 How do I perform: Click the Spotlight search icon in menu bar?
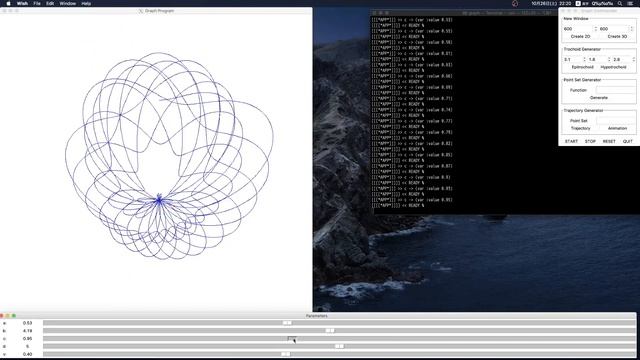(x=620, y=3)
